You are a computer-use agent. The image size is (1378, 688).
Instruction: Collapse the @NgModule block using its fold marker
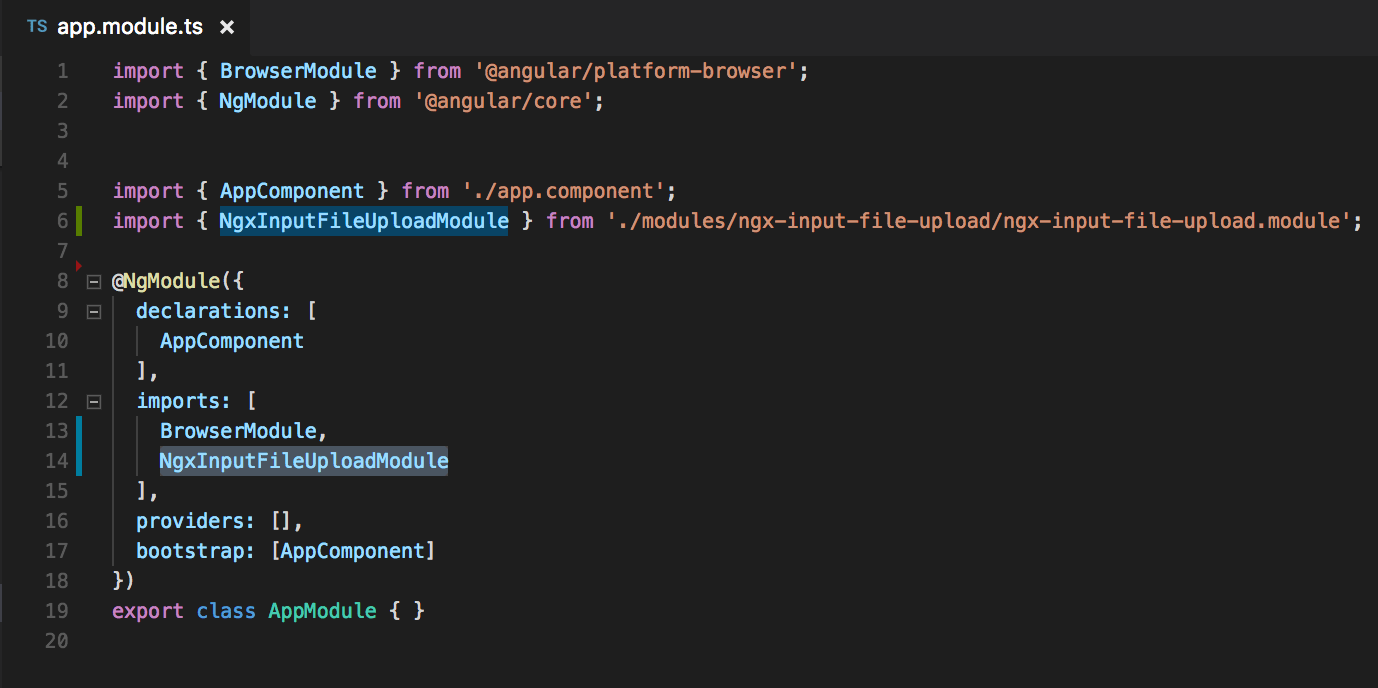coord(92,281)
